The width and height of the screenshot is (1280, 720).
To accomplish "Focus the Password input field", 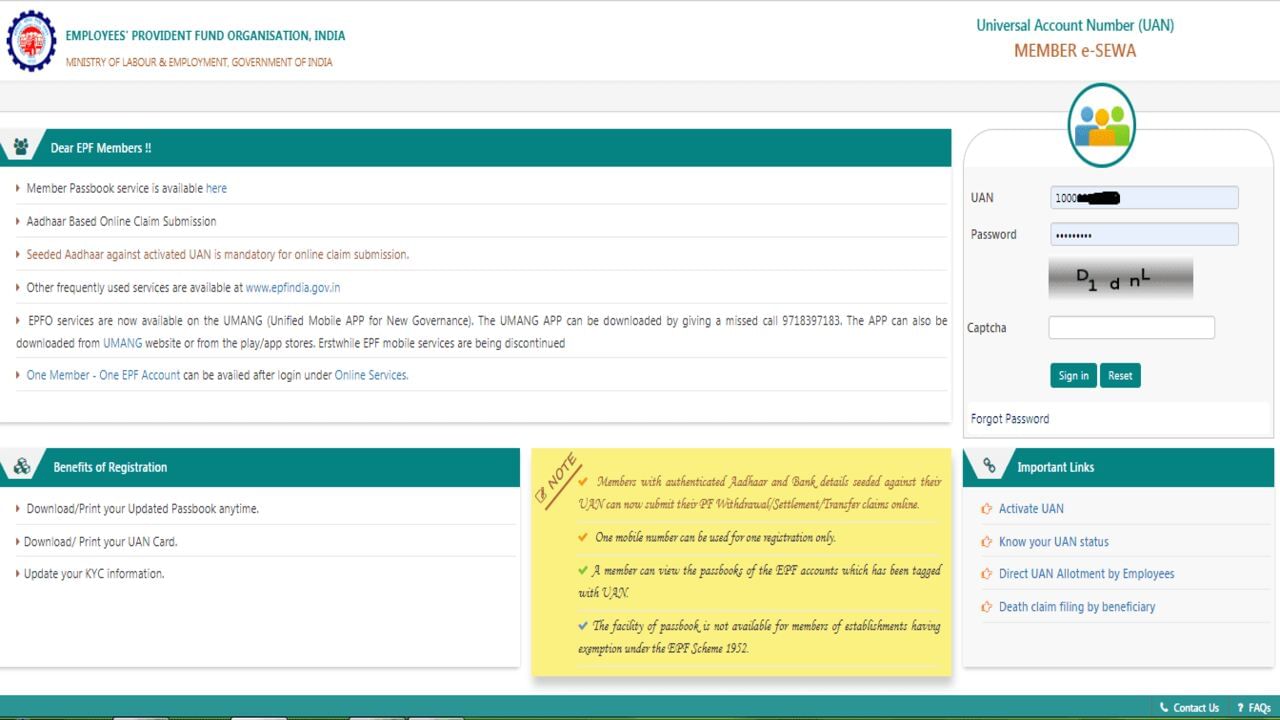I will [1144, 235].
